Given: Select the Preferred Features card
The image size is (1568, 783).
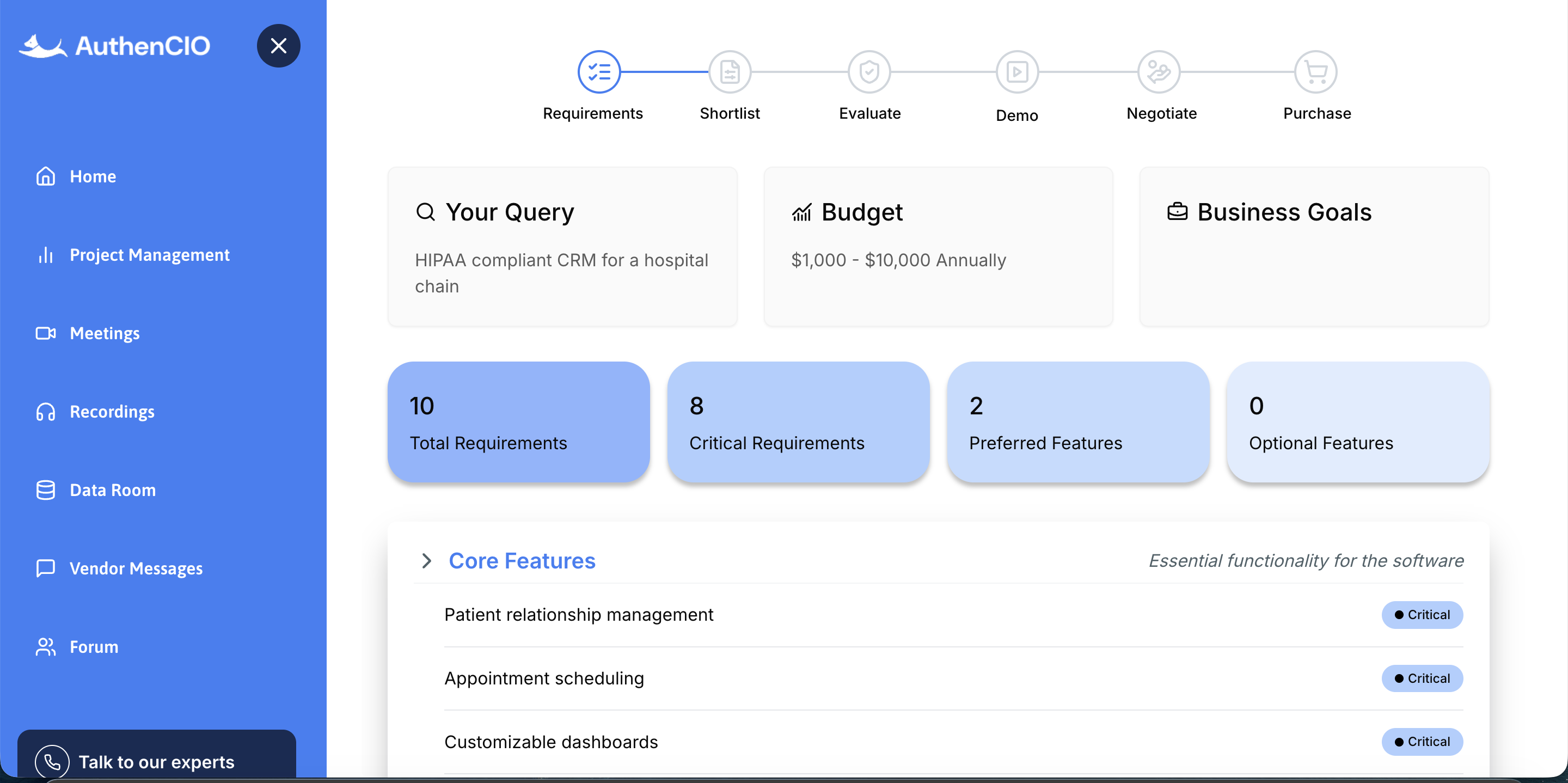Looking at the screenshot, I should [1077, 422].
